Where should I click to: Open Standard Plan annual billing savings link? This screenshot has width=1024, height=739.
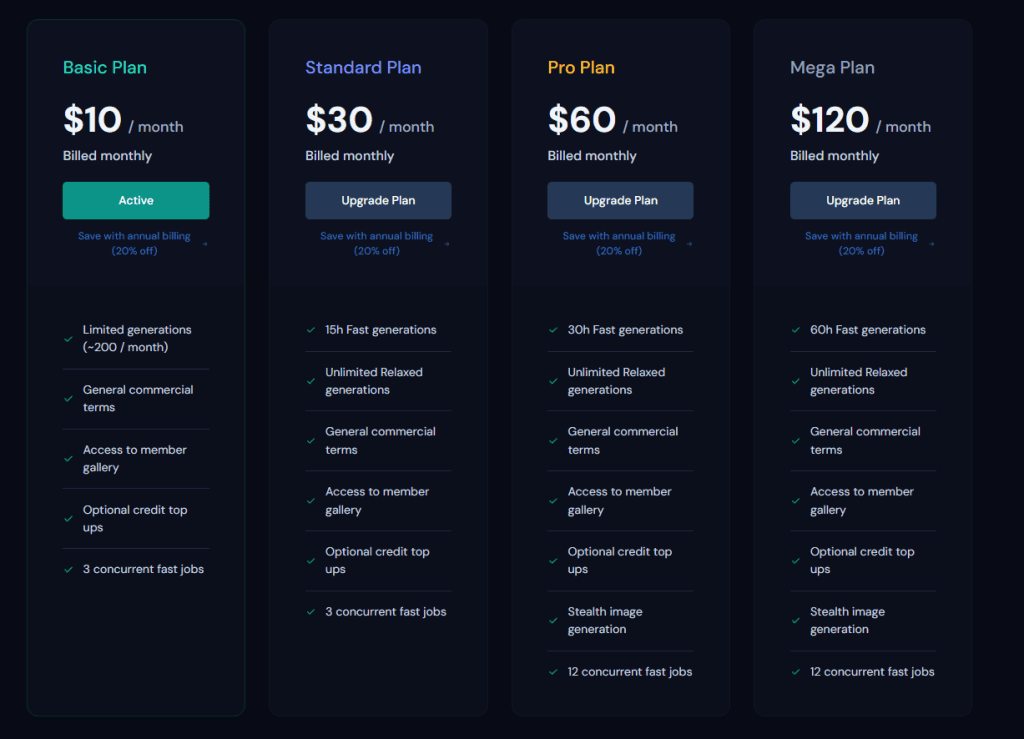click(377, 244)
